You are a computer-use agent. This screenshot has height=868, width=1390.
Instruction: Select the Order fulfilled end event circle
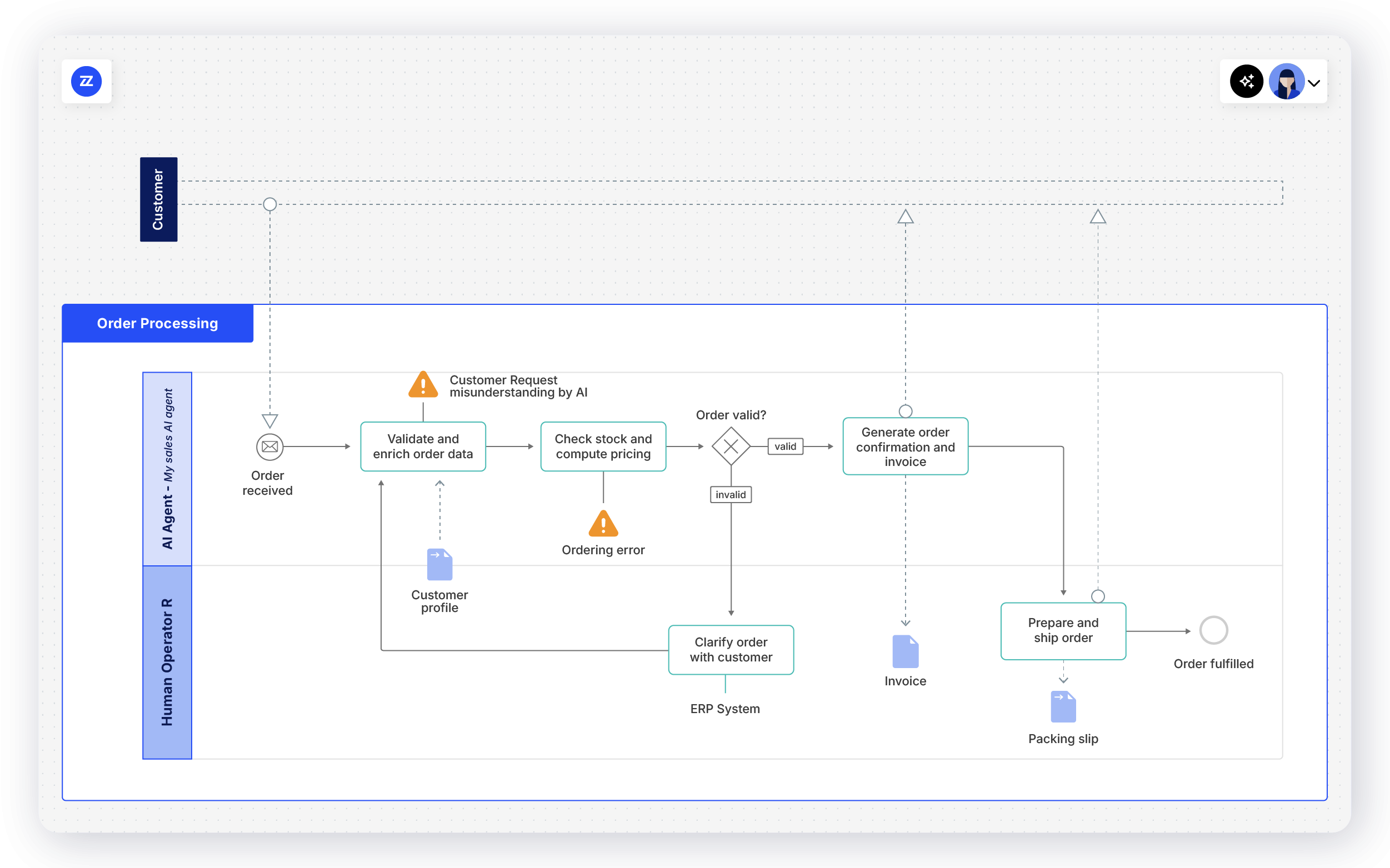1214,630
